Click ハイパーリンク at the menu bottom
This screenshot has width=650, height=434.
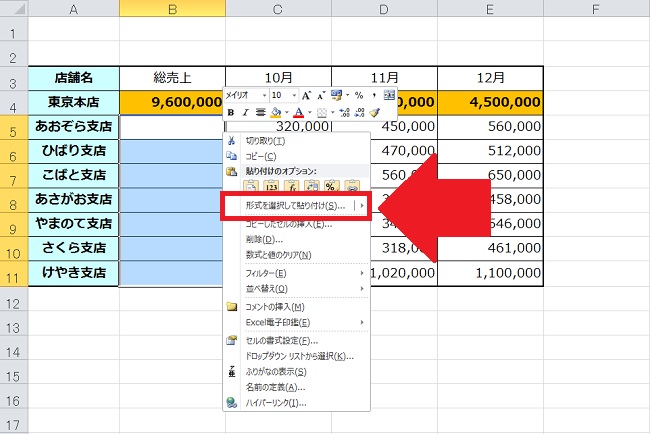275,402
